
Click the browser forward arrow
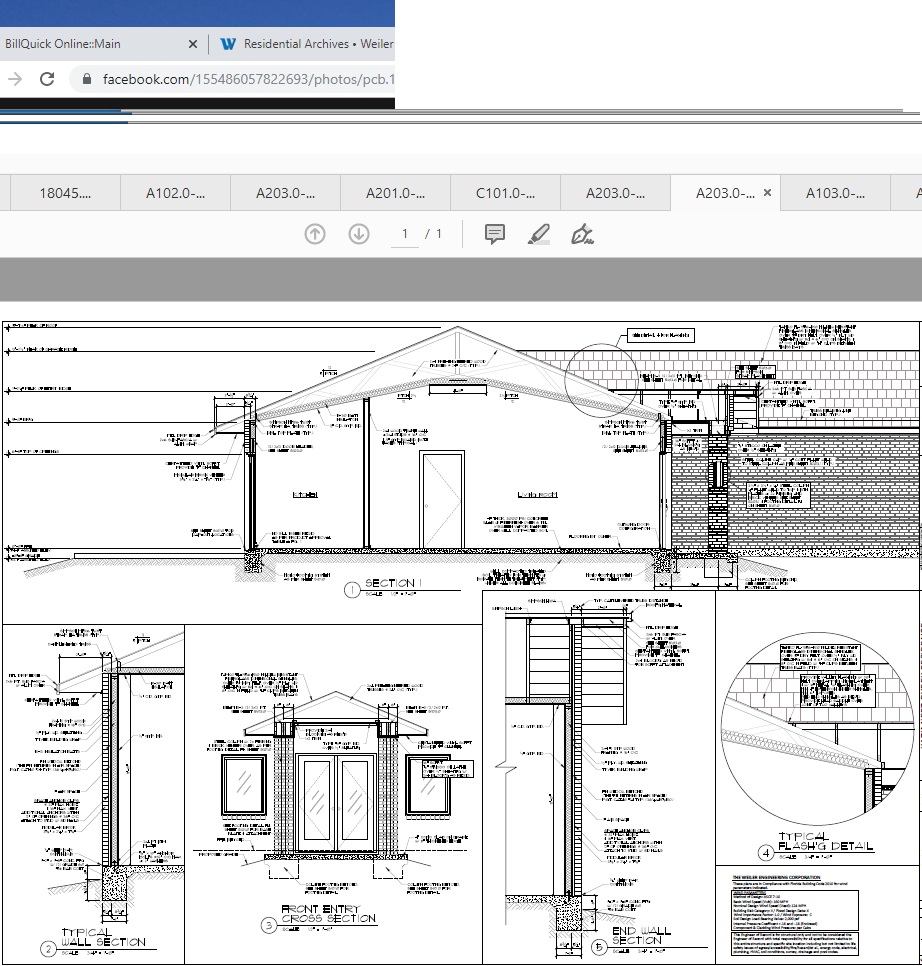point(14,79)
